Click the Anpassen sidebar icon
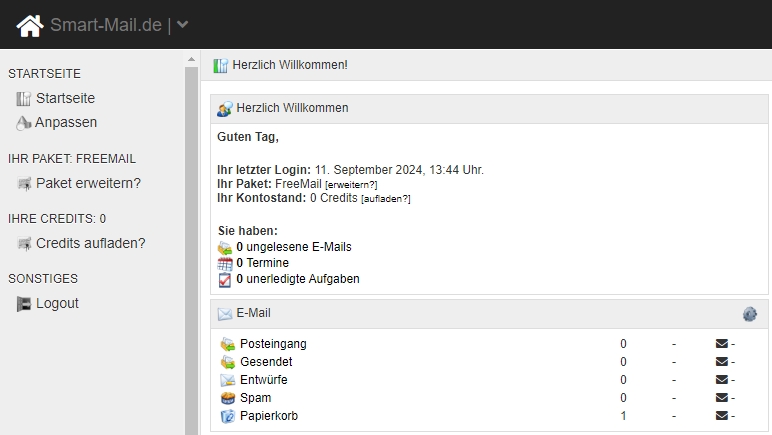 23,123
